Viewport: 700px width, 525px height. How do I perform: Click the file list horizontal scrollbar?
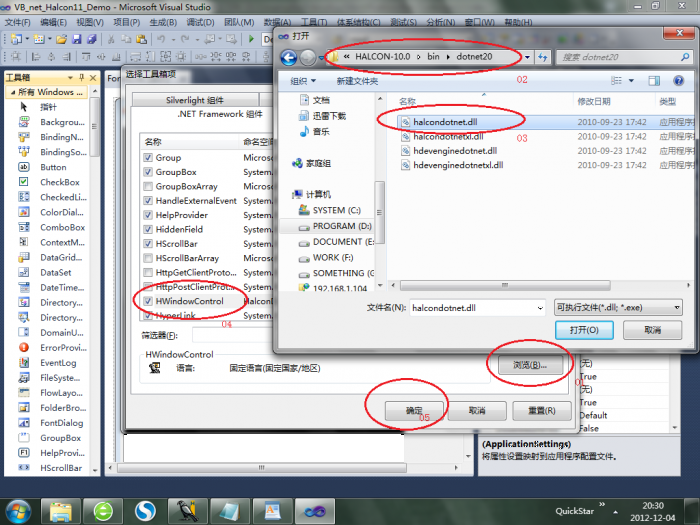[x=505, y=285]
